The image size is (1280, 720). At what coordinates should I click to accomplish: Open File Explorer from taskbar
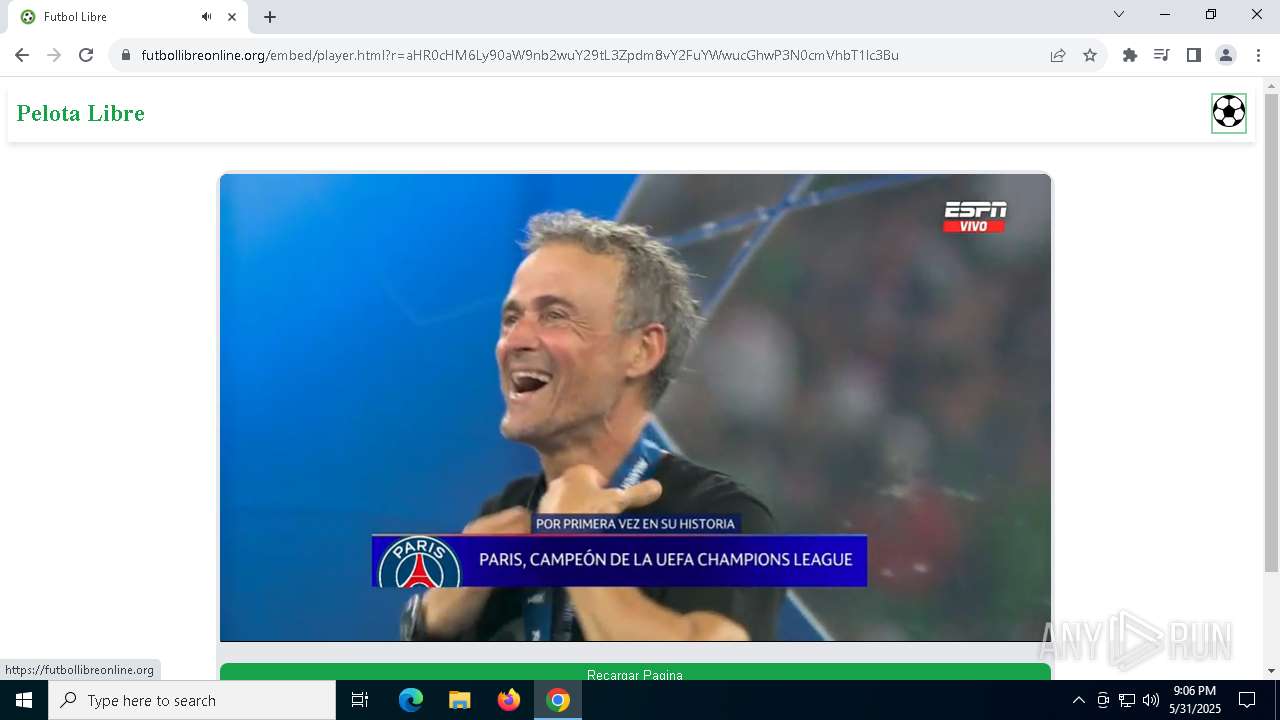tap(460, 700)
